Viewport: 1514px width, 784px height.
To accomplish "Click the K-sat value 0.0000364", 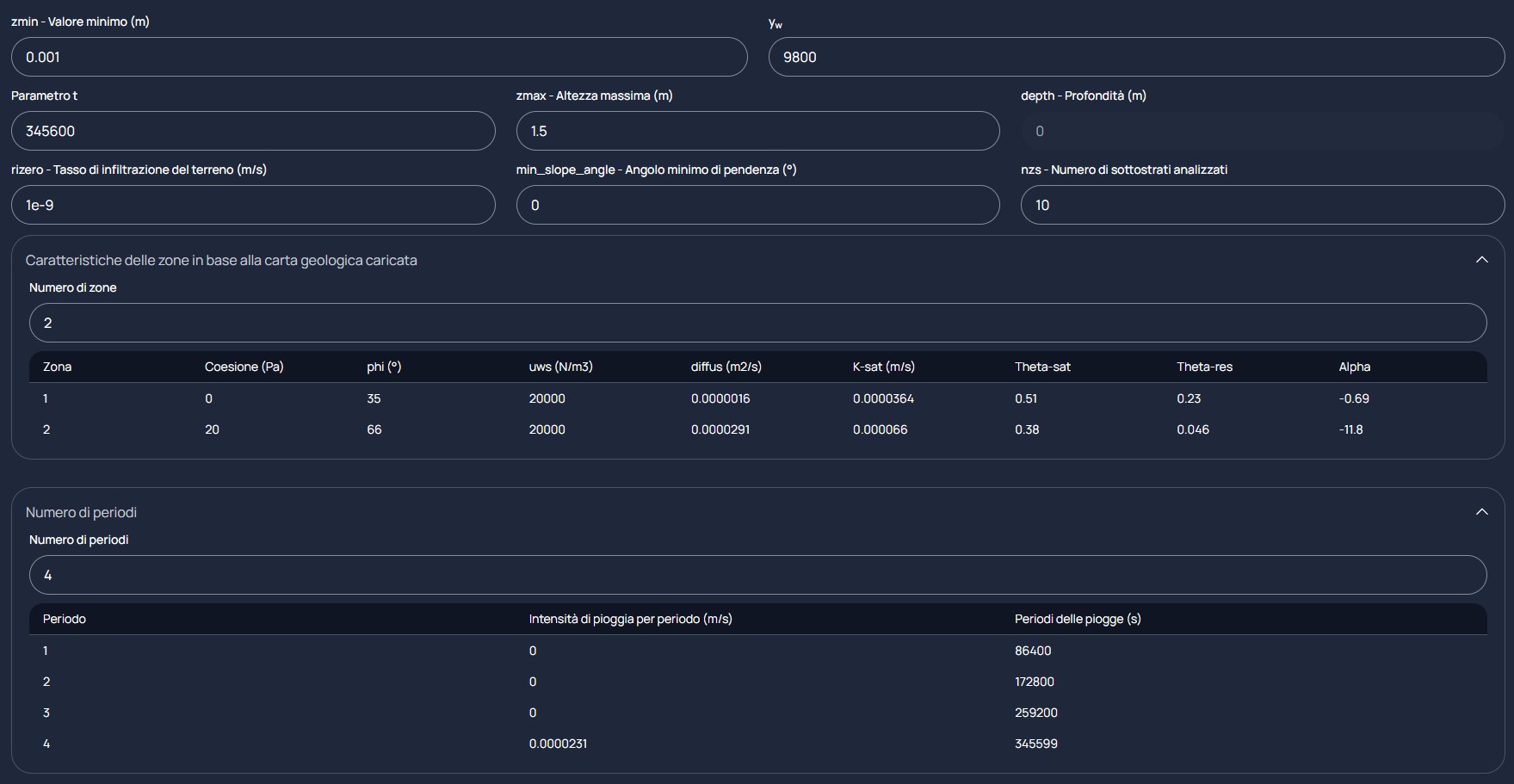I will pos(883,398).
